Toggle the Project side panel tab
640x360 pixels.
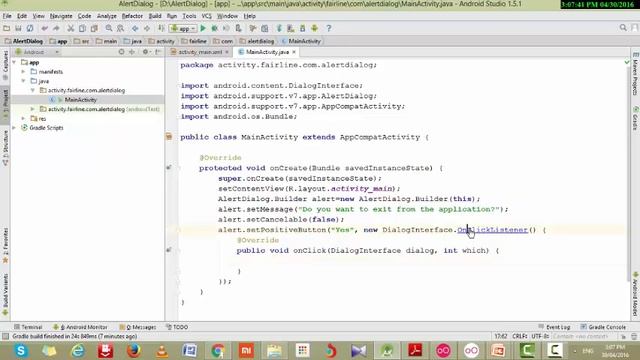click(5, 104)
